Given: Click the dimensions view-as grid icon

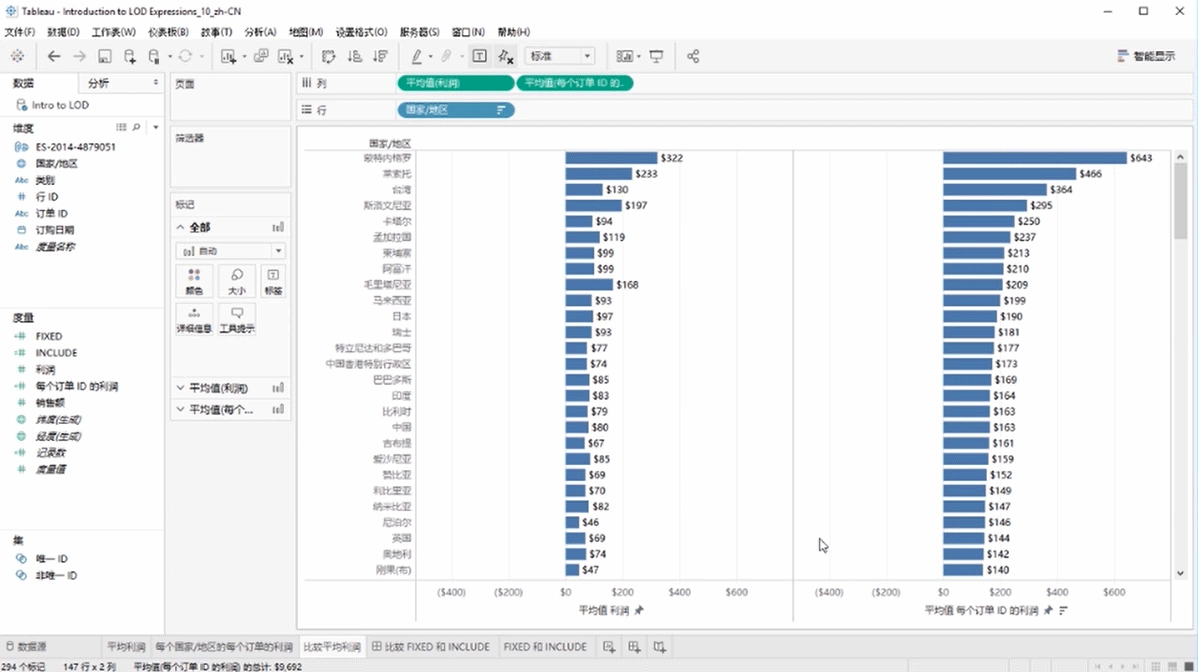Looking at the screenshot, I should point(121,128).
